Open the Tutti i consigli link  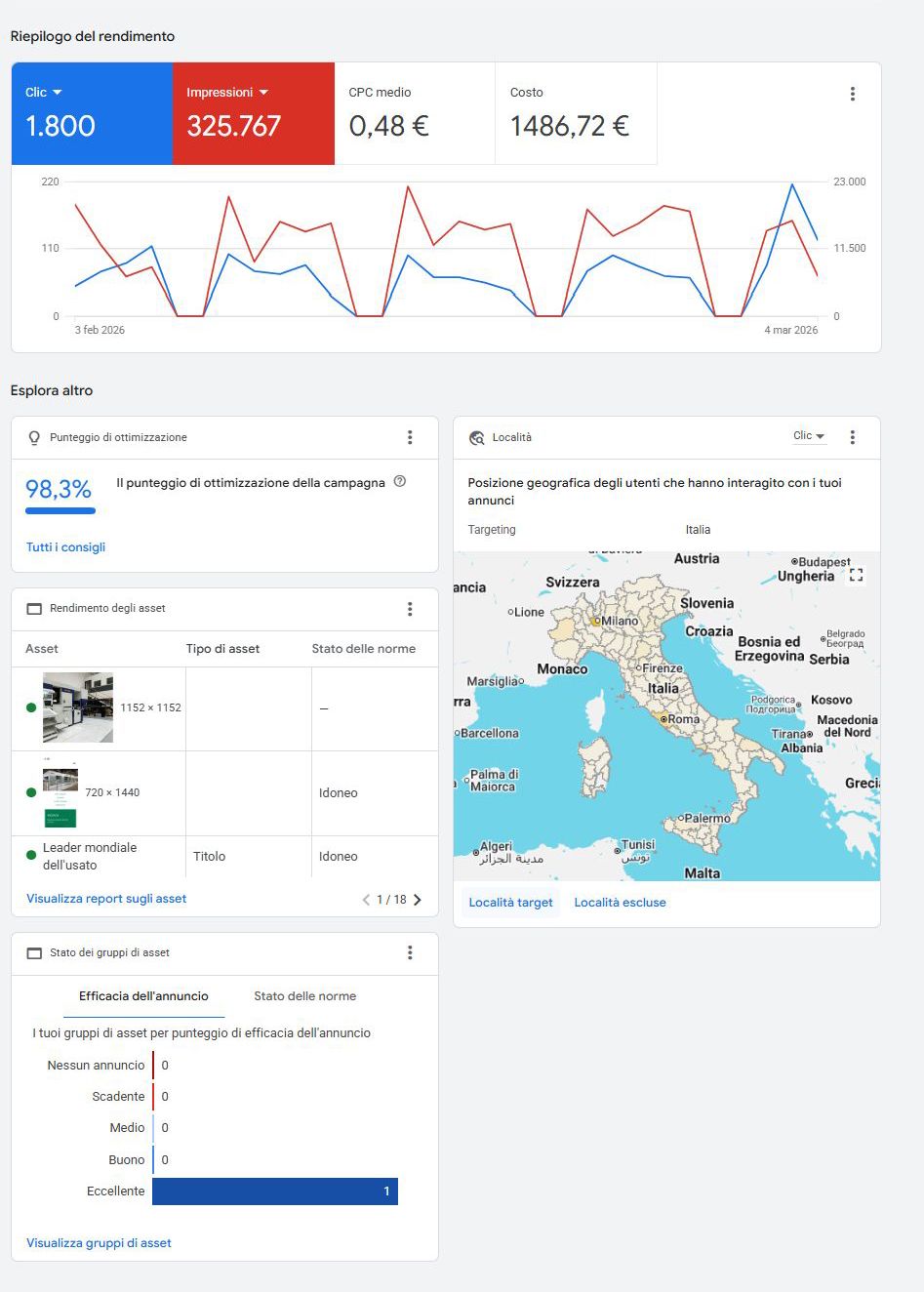click(65, 547)
